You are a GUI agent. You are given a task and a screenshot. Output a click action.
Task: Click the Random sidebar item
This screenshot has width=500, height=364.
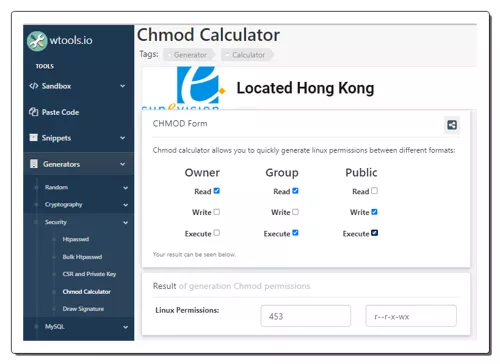pyautogui.click(x=56, y=187)
